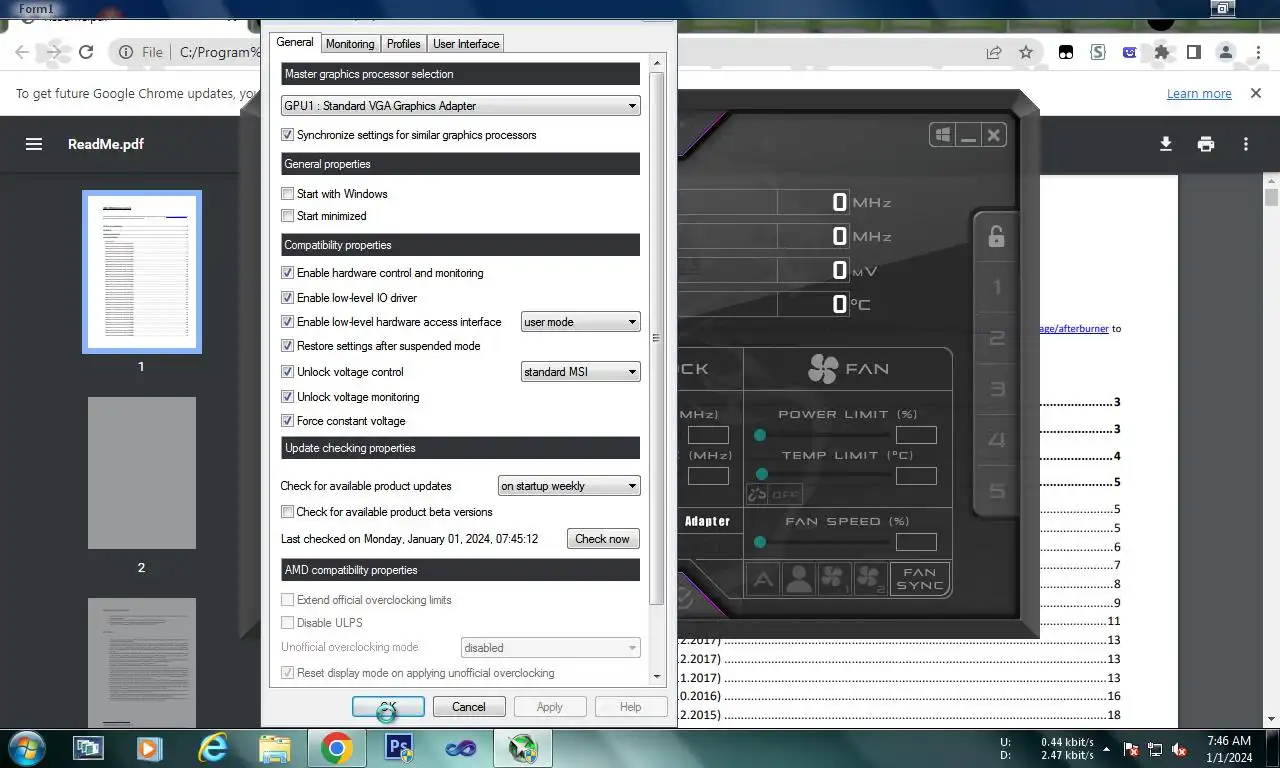Enable Start minimized checkbox
1280x768 pixels.
click(288, 216)
